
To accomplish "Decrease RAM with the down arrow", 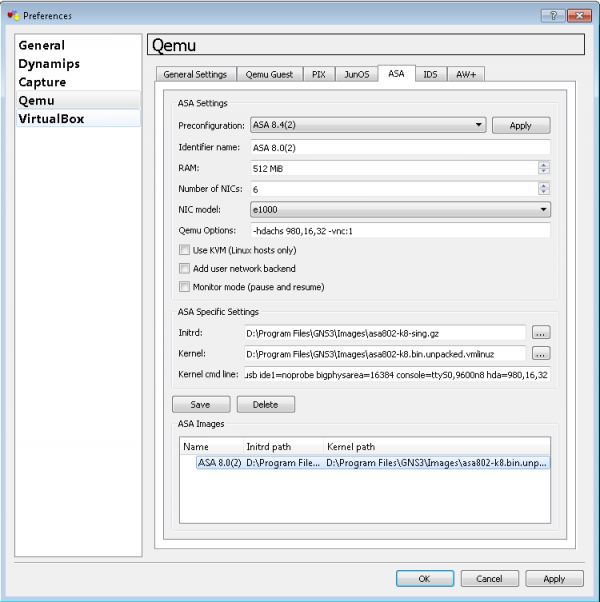I will 544,172.
